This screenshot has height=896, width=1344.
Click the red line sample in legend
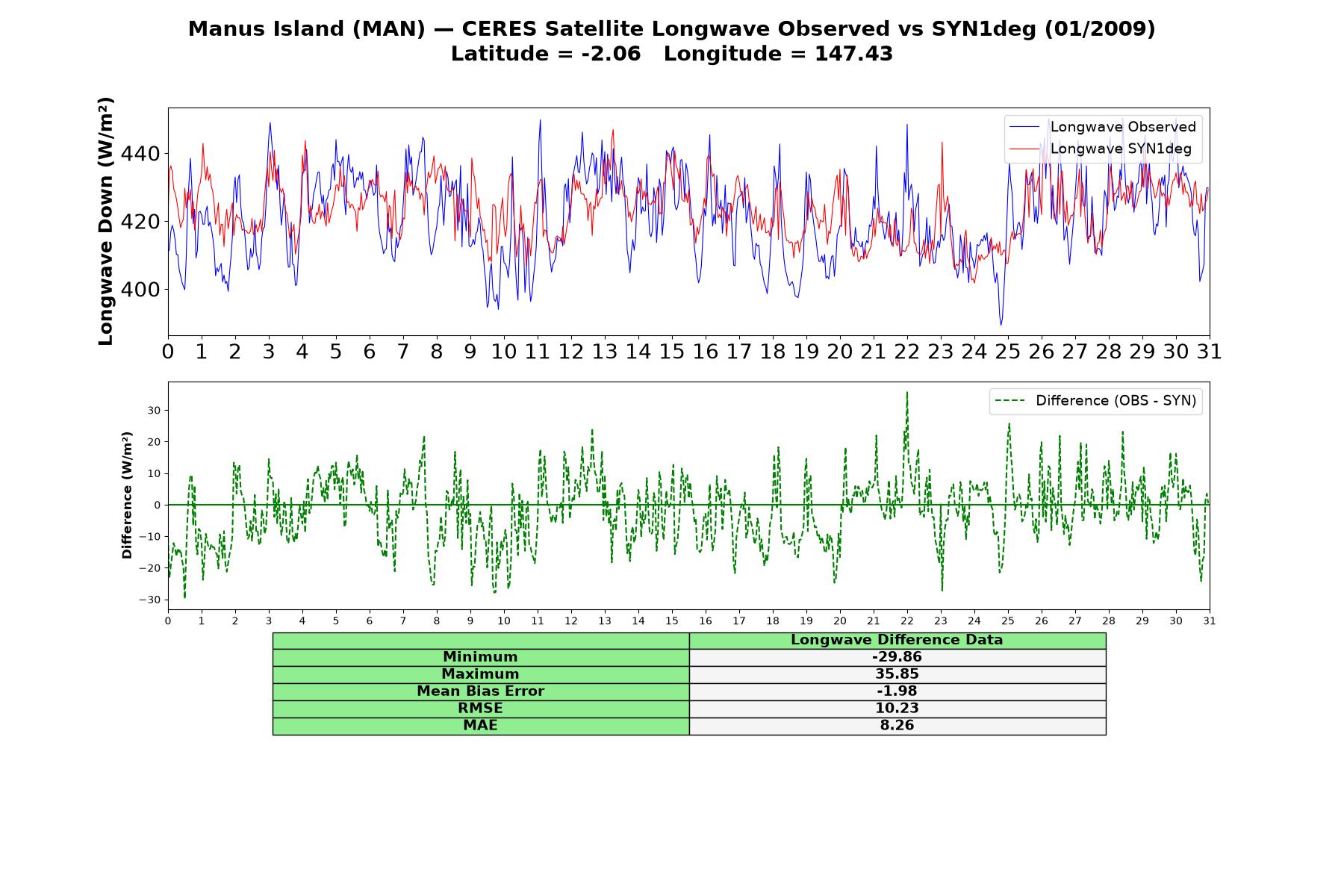[x=1024, y=149]
